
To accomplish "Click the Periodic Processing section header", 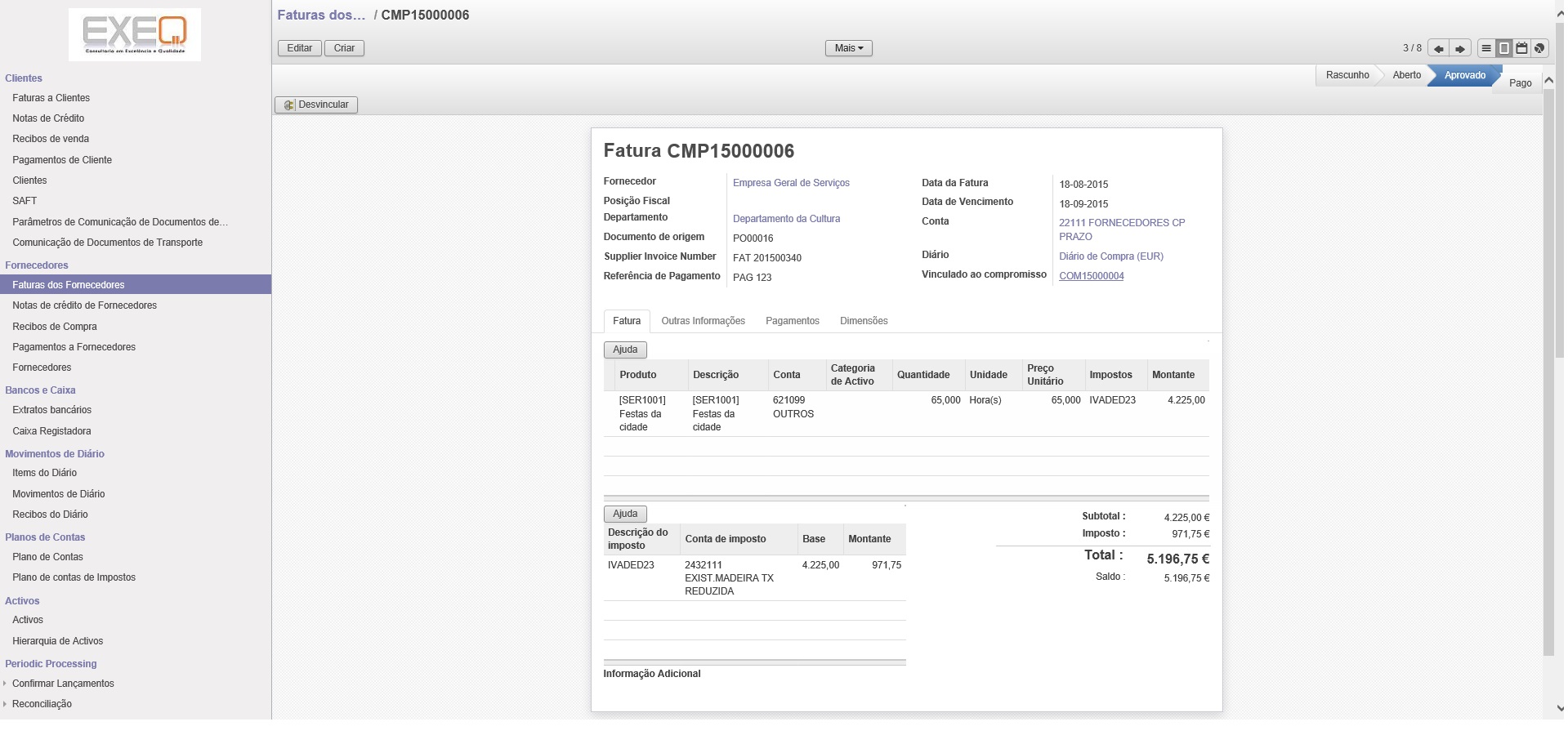I will pyautogui.click(x=51, y=664).
